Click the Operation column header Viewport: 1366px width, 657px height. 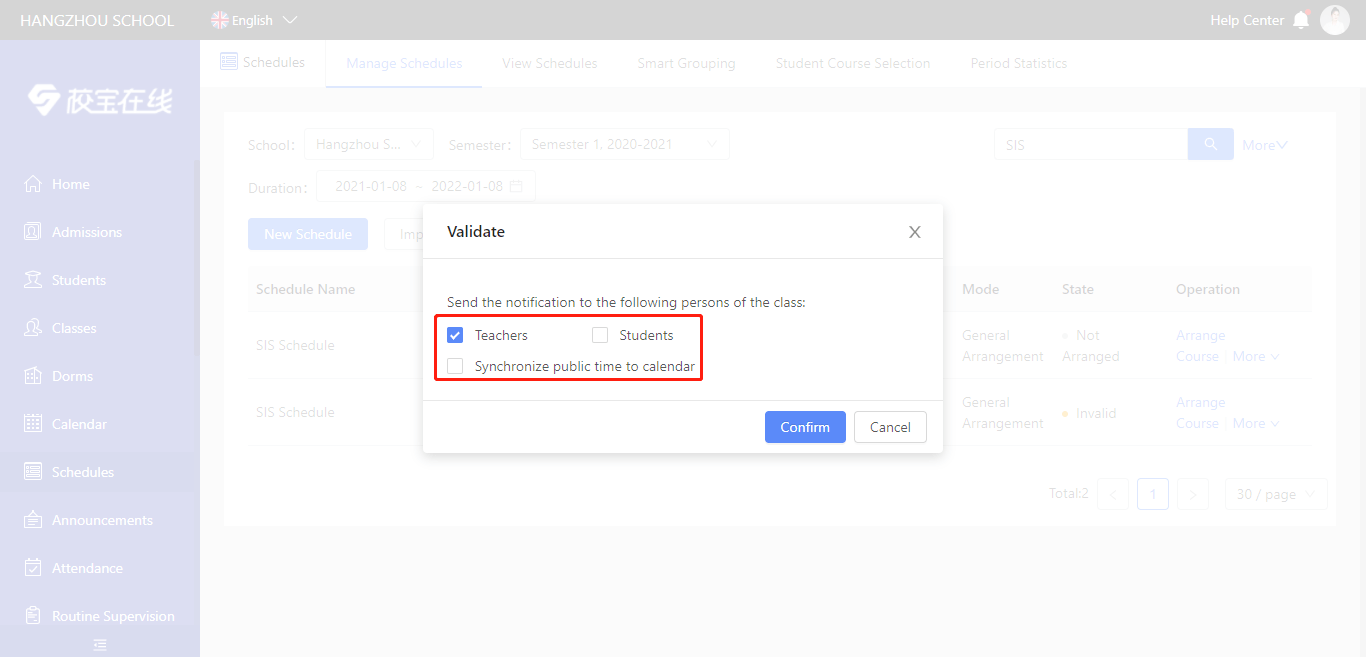coord(1208,289)
